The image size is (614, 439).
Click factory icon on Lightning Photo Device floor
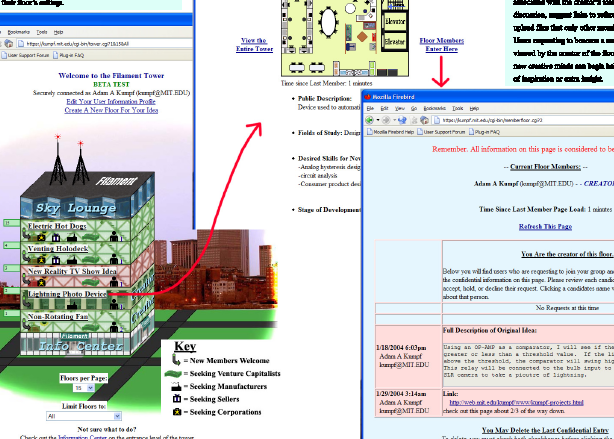click(x=72, y=304)
